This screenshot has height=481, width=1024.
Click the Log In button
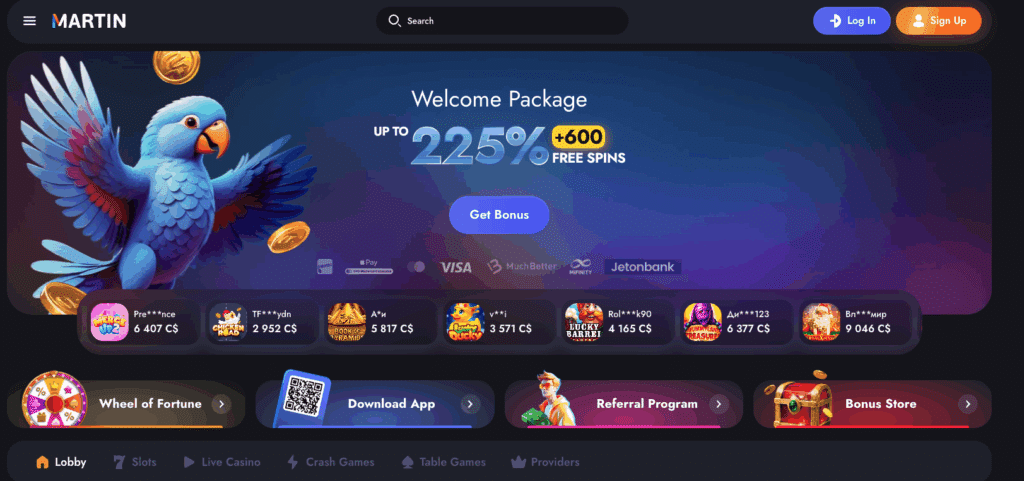852,21
